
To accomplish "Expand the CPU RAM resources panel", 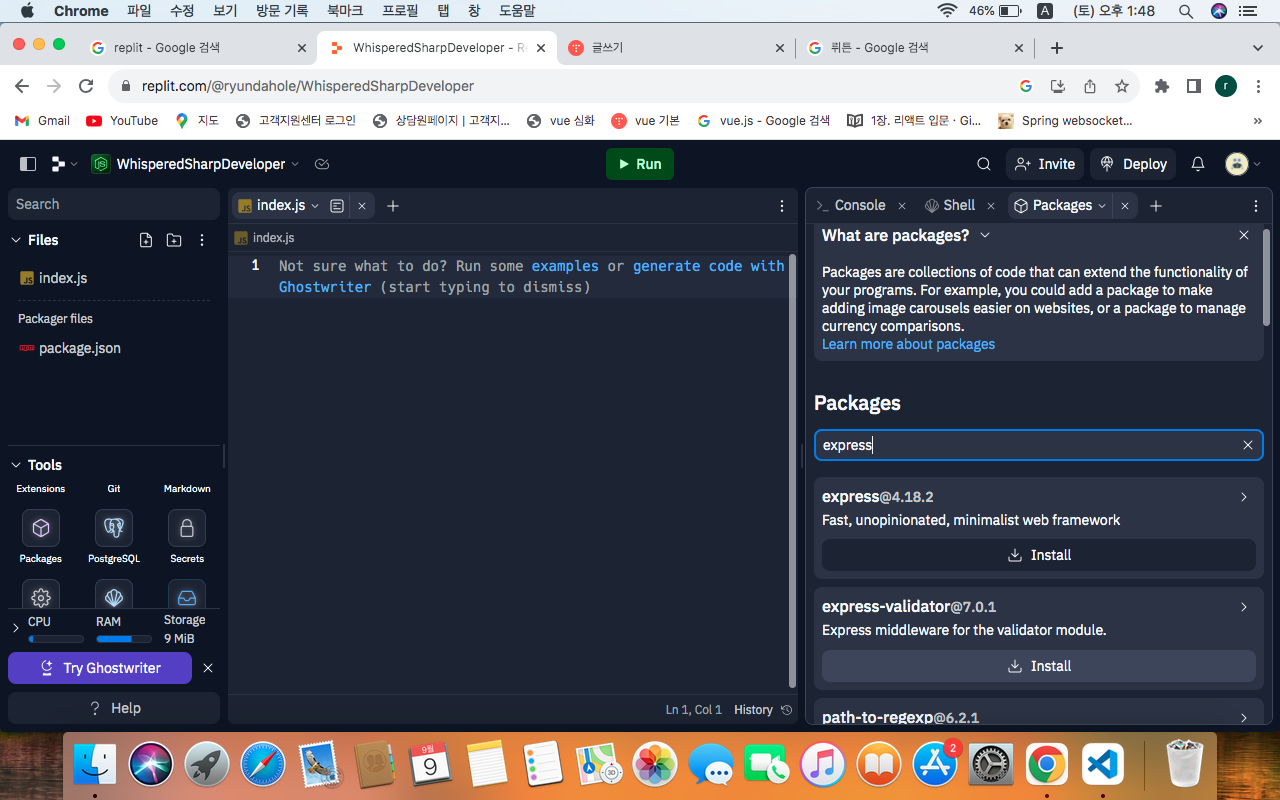I will (16, 628).
